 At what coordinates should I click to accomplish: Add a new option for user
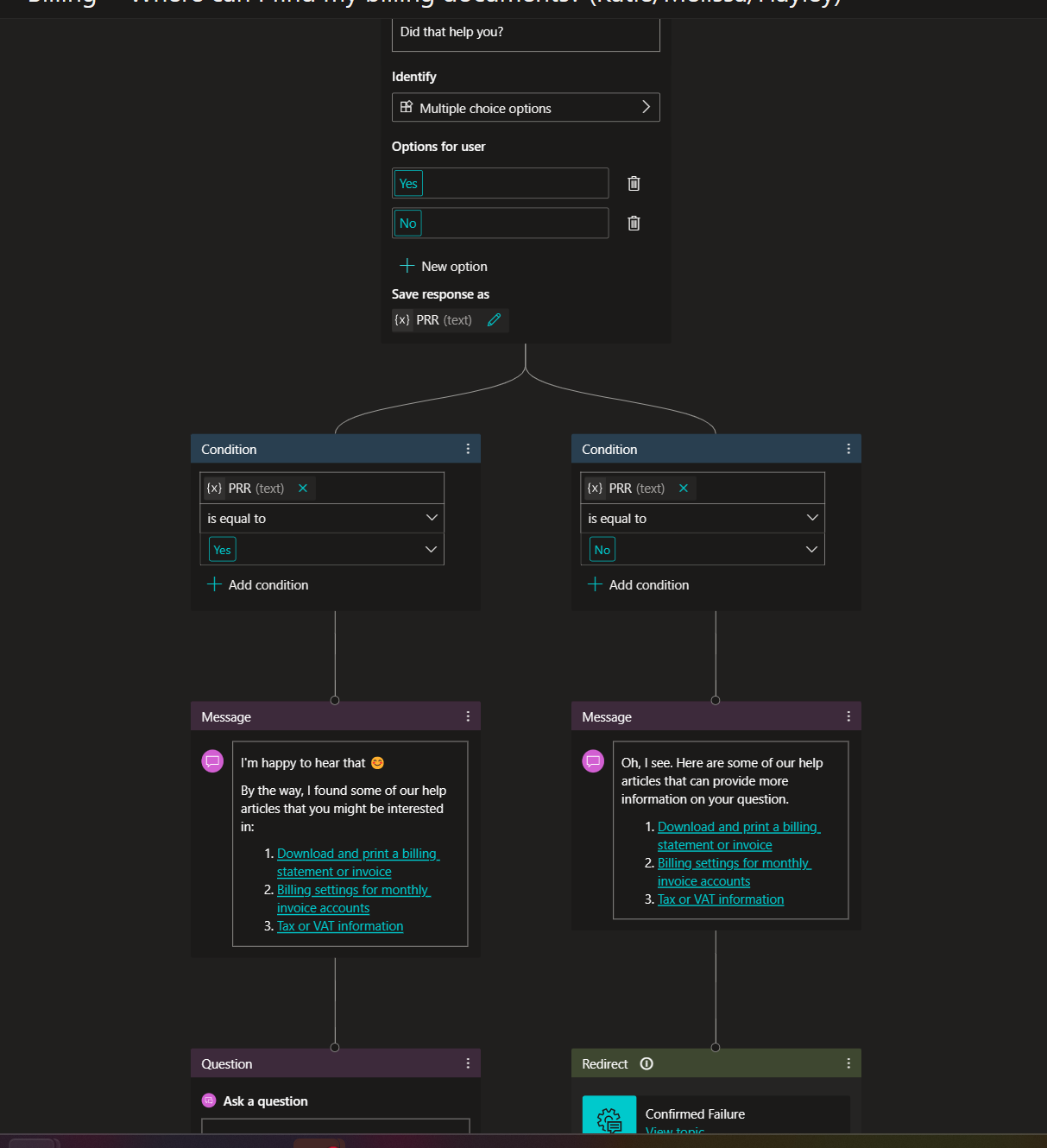[445, 267]
